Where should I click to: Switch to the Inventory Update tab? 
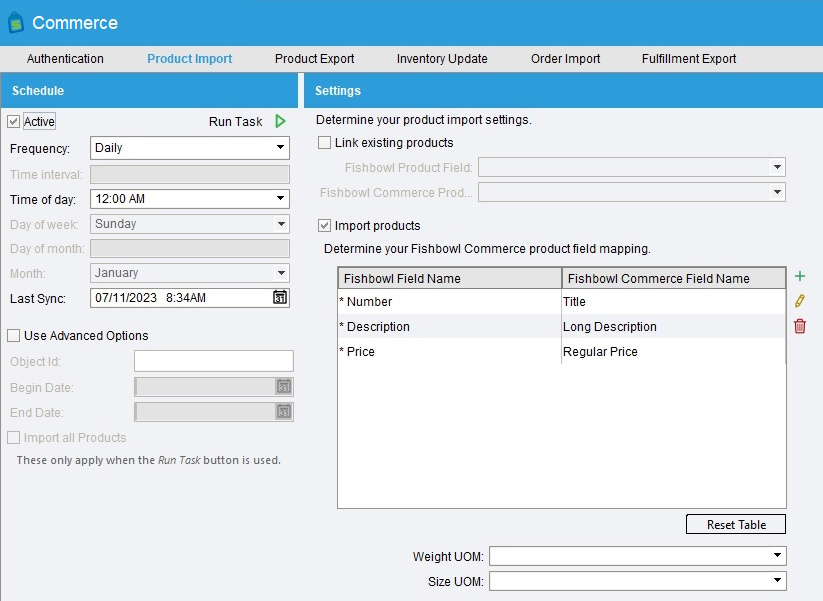coord(442,59)
